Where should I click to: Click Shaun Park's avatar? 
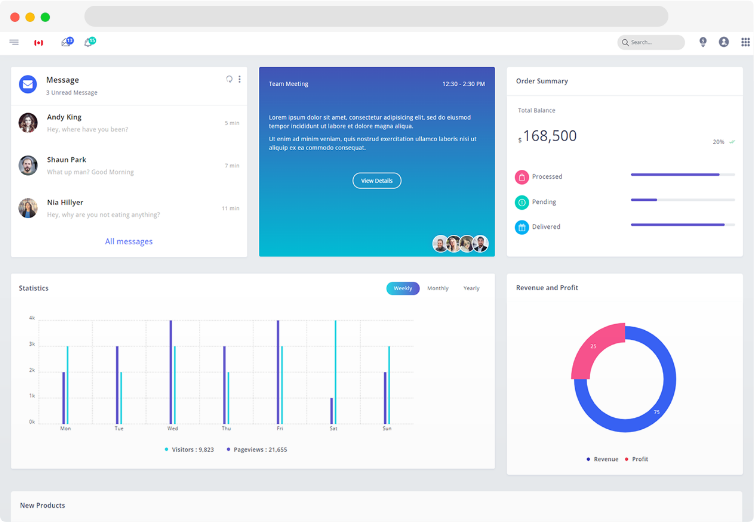coord(28,164)
